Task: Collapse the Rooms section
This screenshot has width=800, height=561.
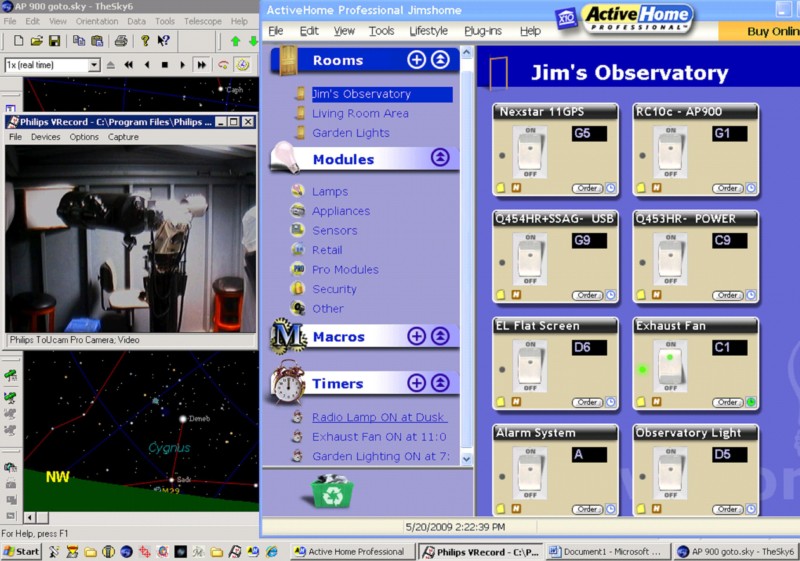Action: coord(440,60)
